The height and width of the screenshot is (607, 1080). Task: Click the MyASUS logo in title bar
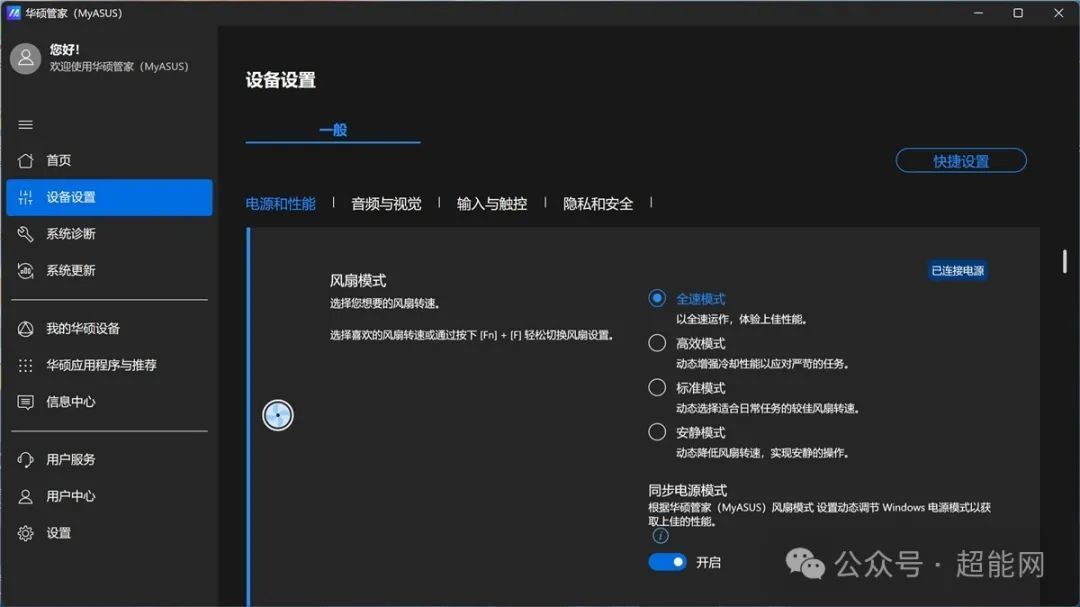click(13, 13)
